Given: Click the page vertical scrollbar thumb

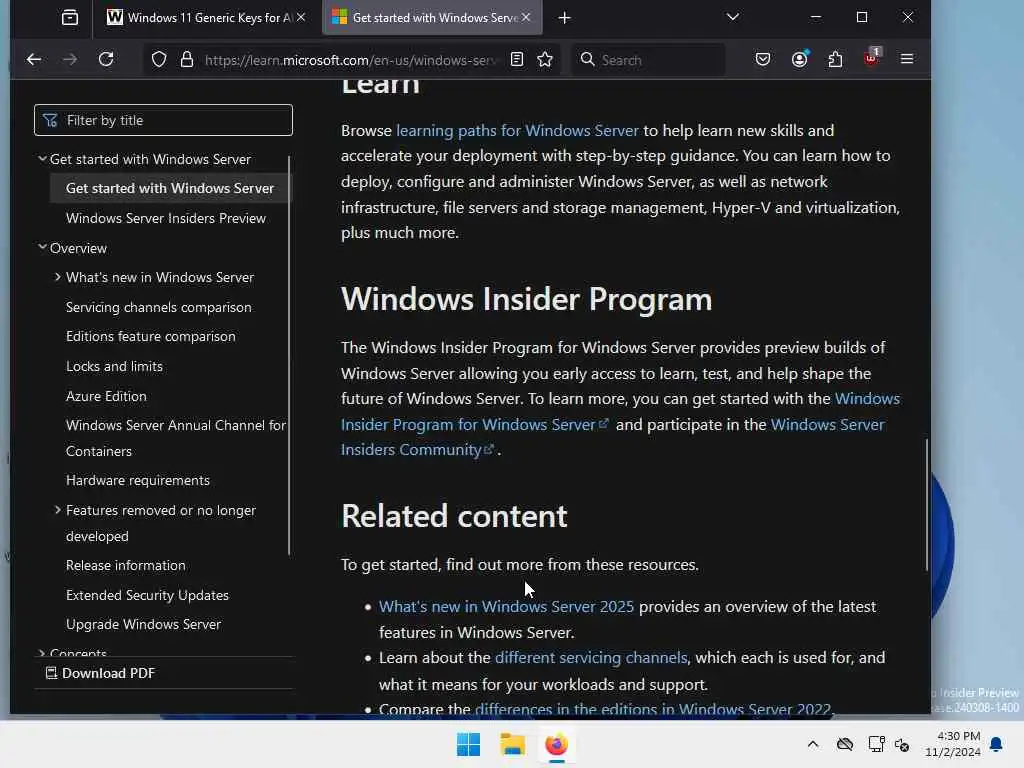Looking at the screenshot, I should click(926, 505).
